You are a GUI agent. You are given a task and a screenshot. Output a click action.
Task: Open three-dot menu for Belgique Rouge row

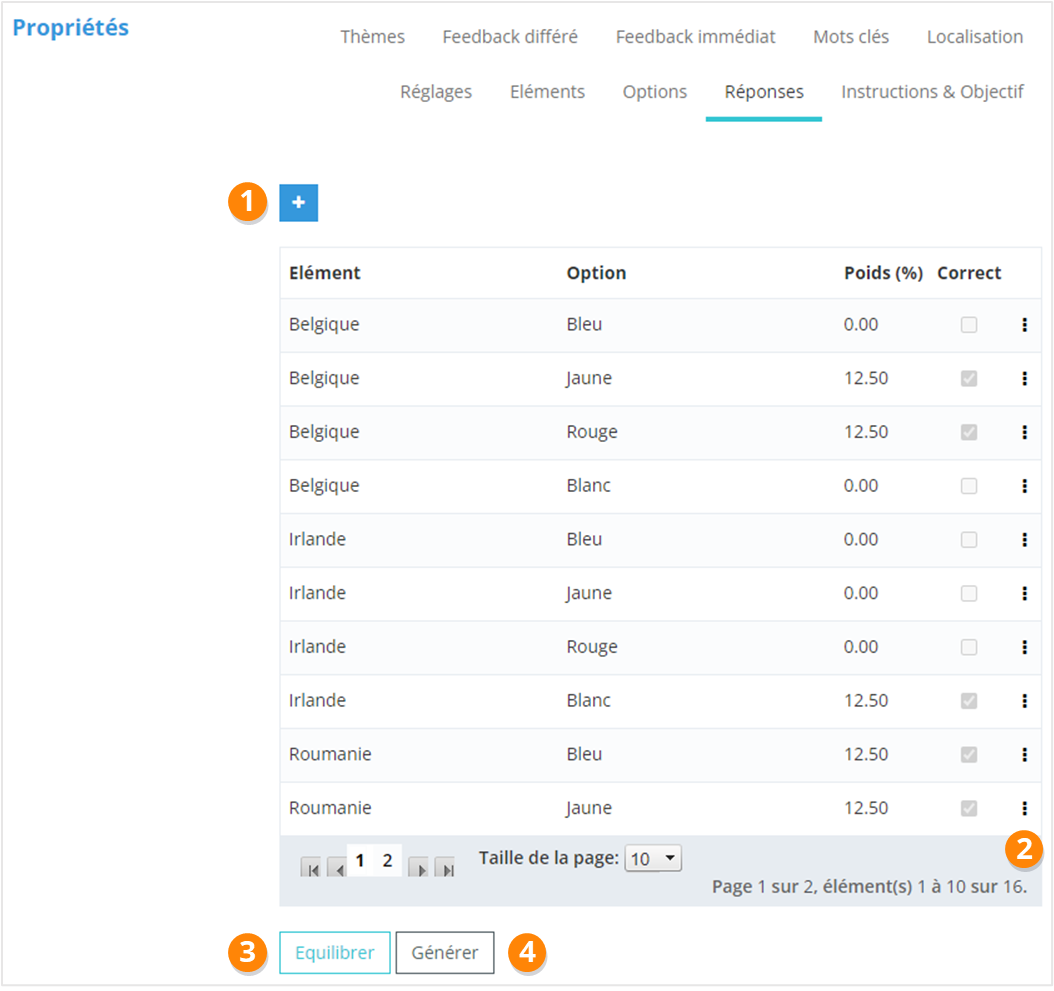[1024, 432]
